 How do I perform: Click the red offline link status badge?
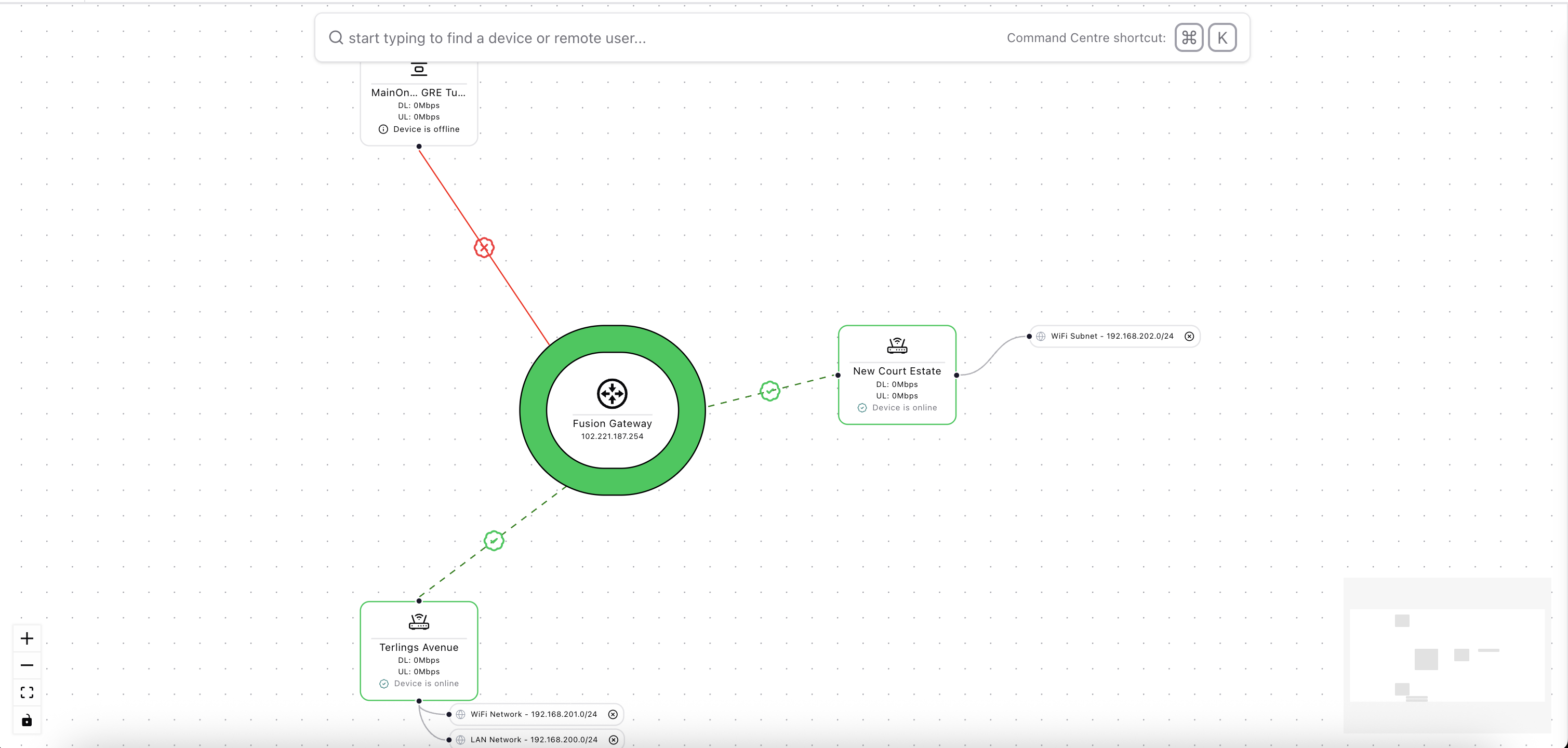tap(484, 247)
